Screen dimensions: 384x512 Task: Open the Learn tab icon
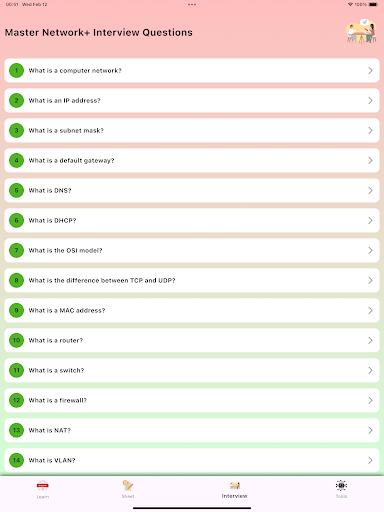click(43, 485)
